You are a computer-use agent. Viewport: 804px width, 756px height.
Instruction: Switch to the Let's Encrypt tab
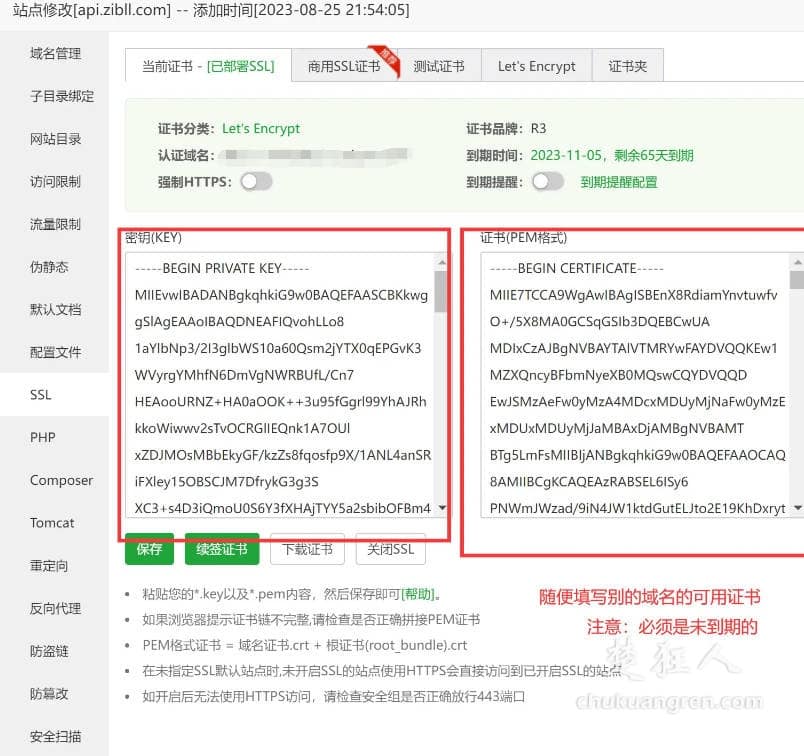coord(536,65)
